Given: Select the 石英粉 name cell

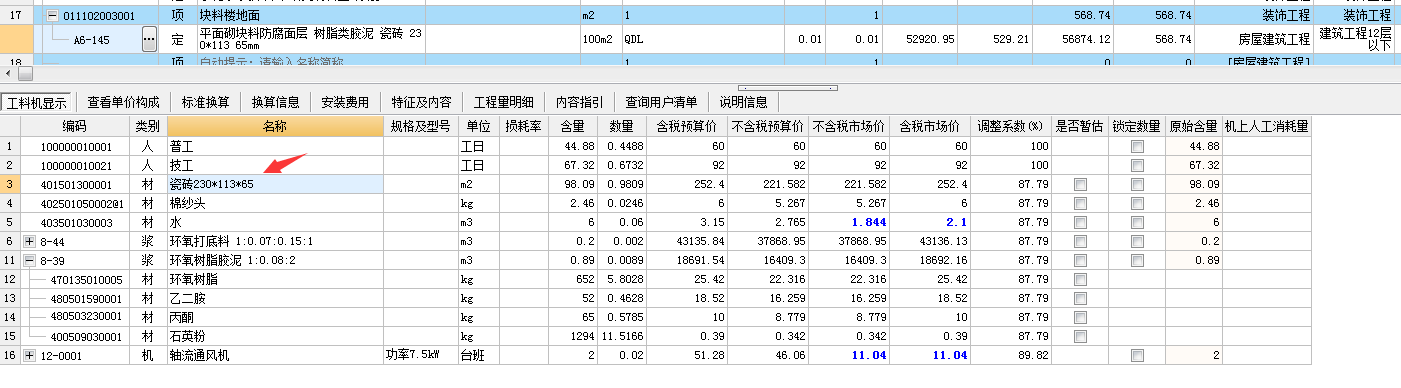Looking at the screenshot, I should (x=275, y=336).
